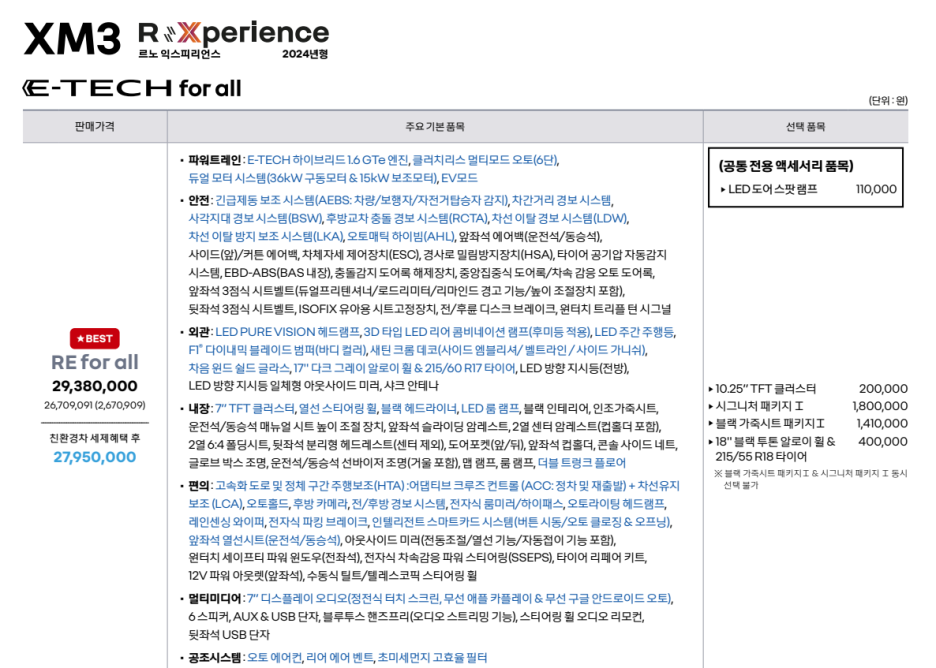
Task: Click the 파워트레인 section heading
Action: tap(214, 160)
